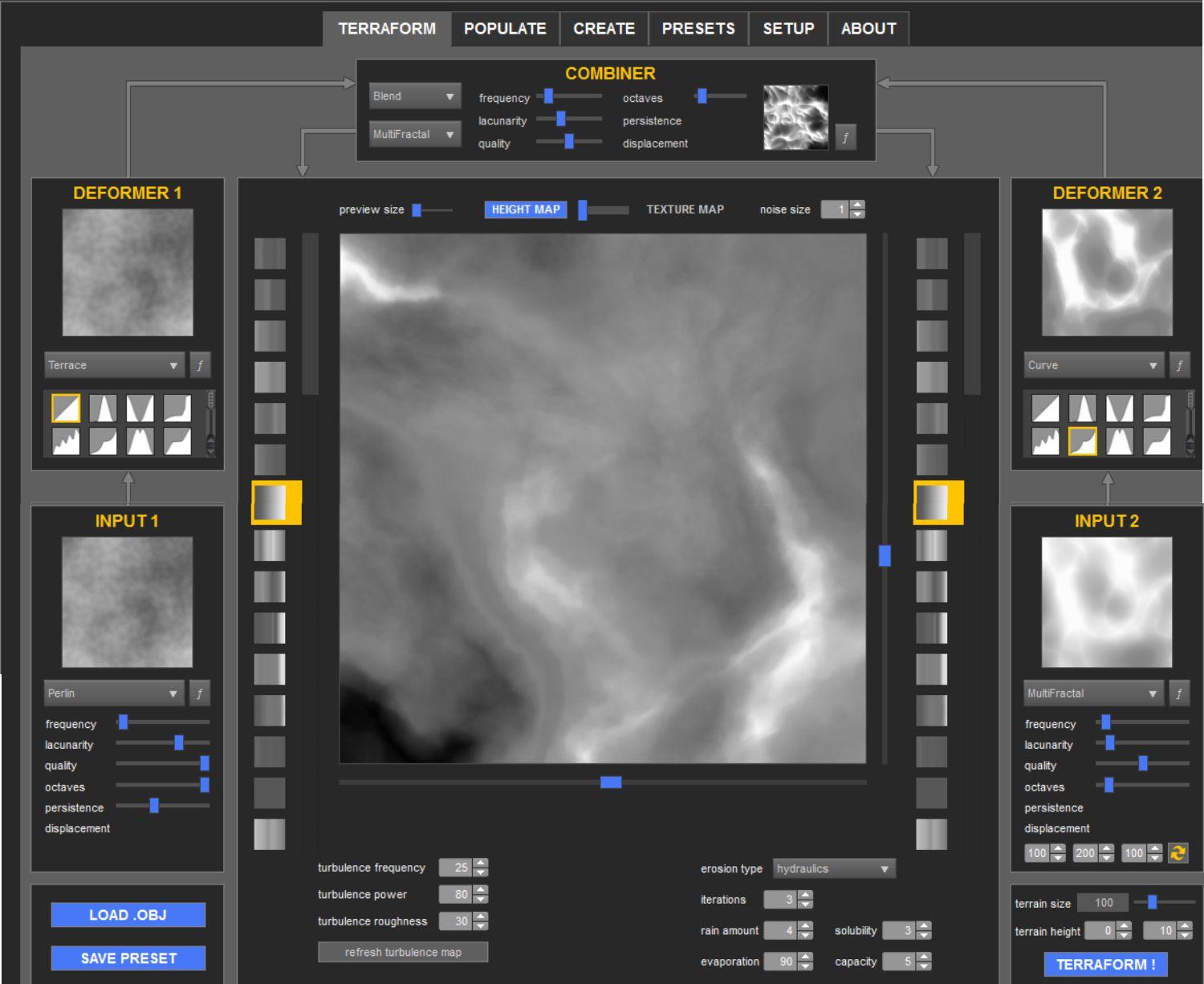Image resolution: width=1204 pixels, height=984 pixels.
Task: Open the PRESETS tab
Action: [x=698, y=29]
